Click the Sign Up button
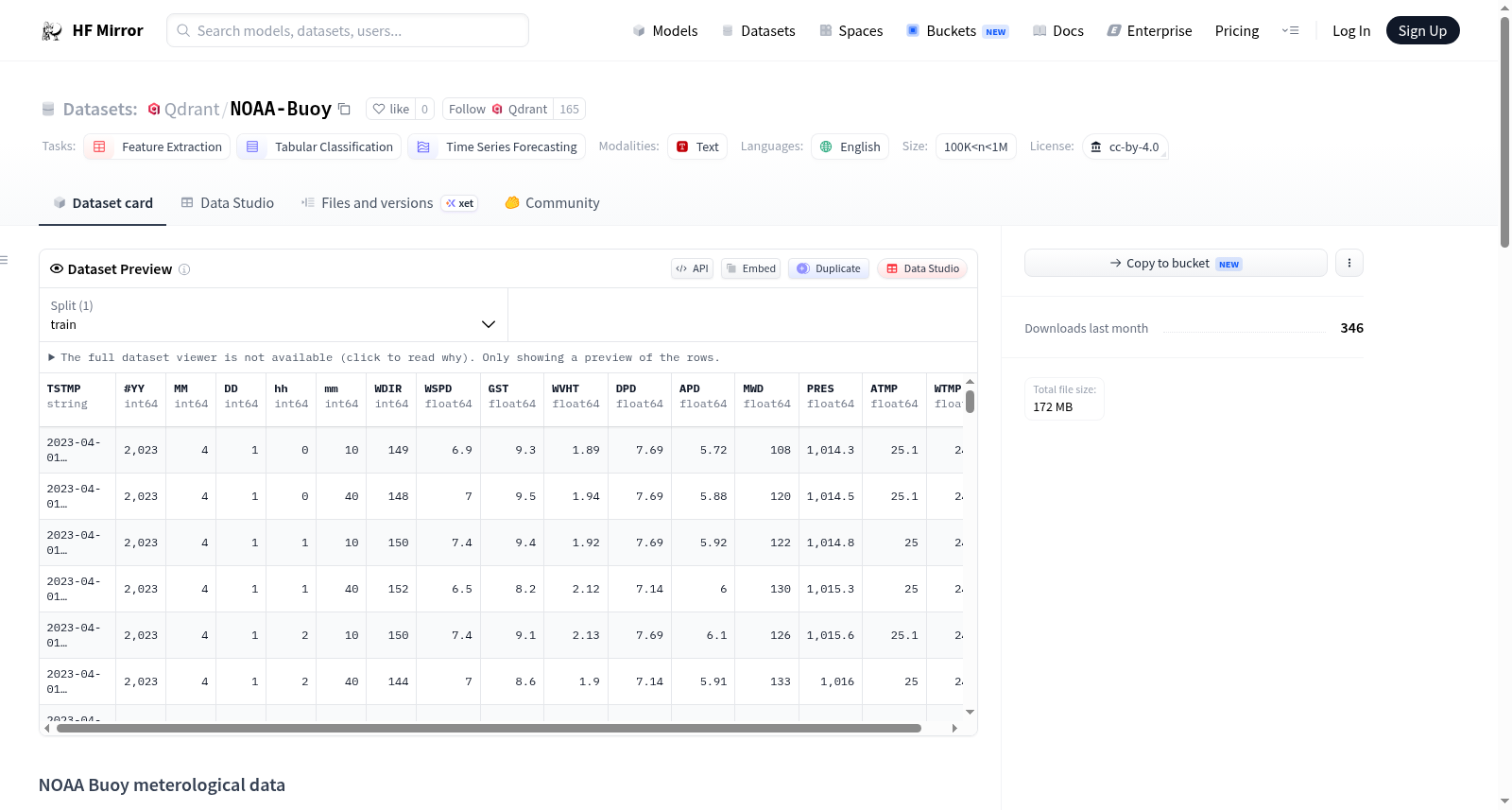The width and height of the screenshot is (1512, 810). [x=1422, y=30]
